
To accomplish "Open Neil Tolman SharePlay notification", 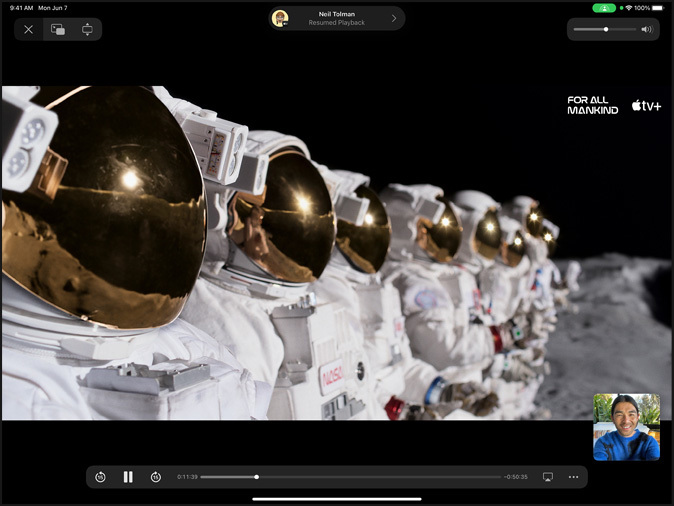I will 336,18.
